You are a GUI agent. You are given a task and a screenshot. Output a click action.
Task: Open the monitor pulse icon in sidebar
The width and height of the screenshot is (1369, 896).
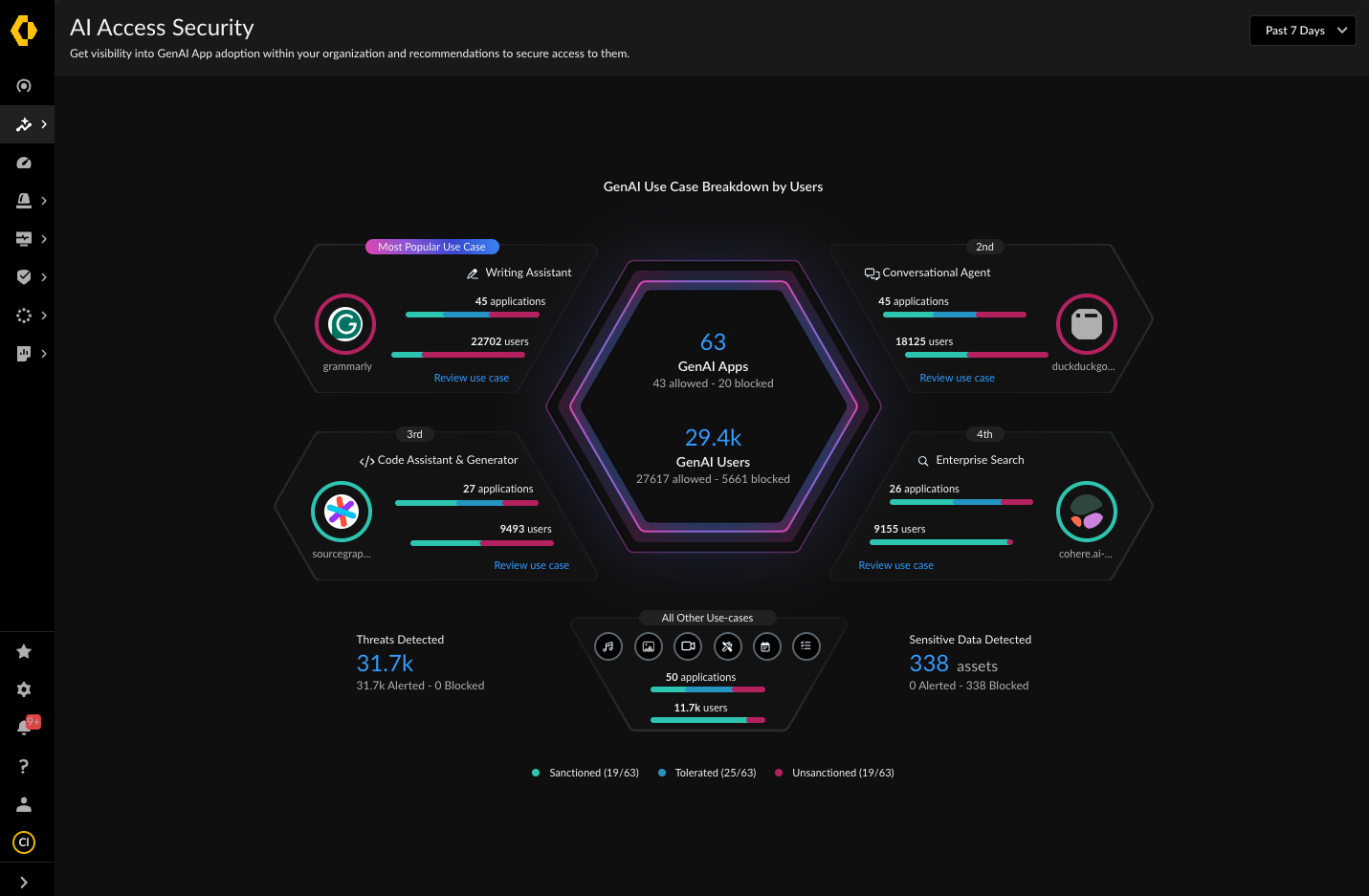point(24,239)
